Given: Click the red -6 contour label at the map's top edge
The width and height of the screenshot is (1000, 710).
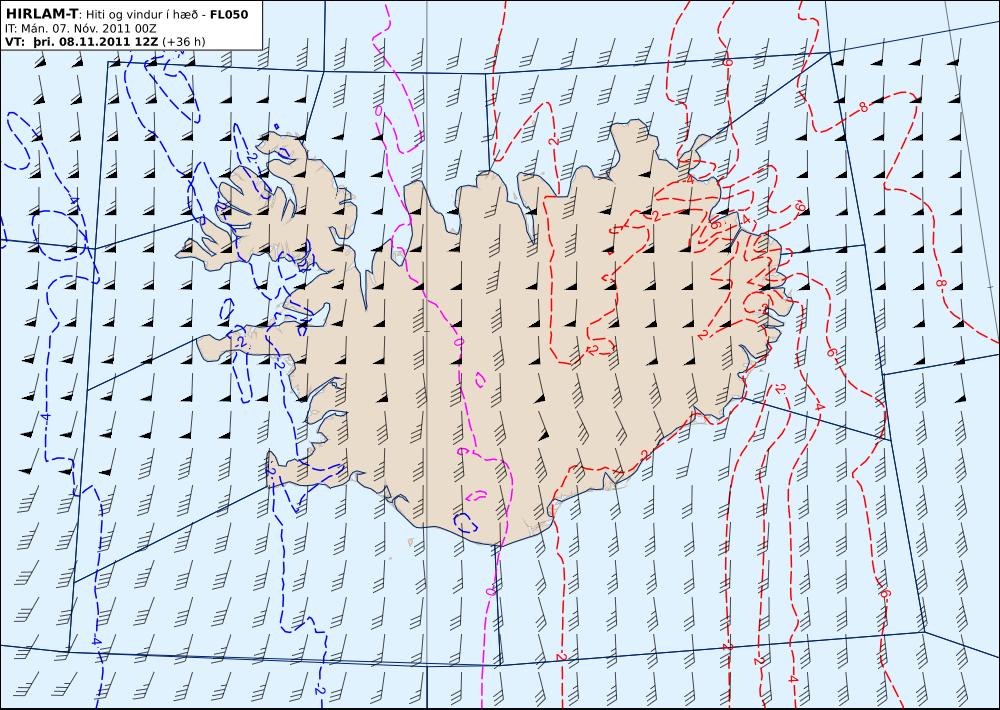Looking at the screenshot, I should point(728,61).
